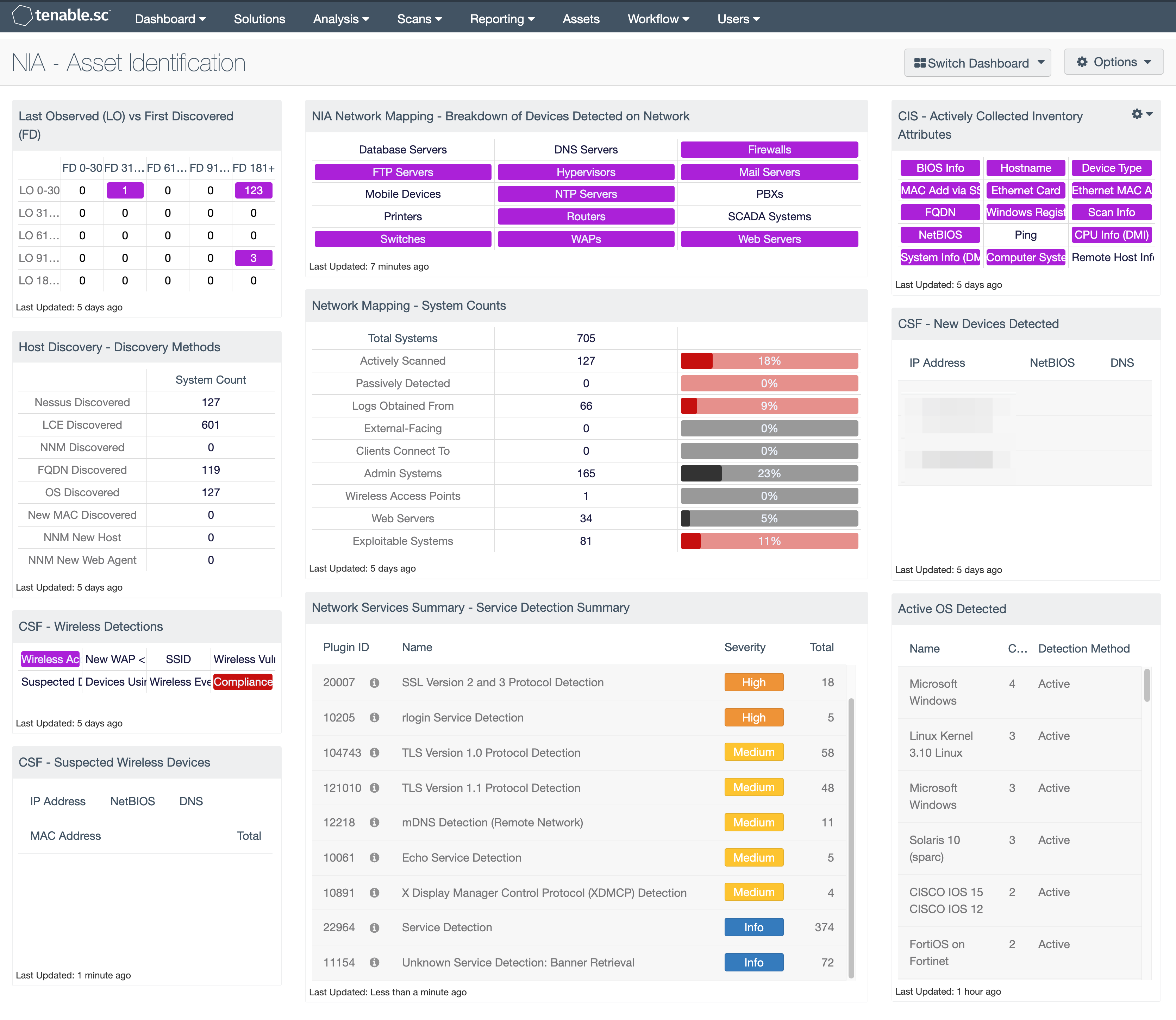Select the Solaris 10 (sparc) row

[1019, 849]
